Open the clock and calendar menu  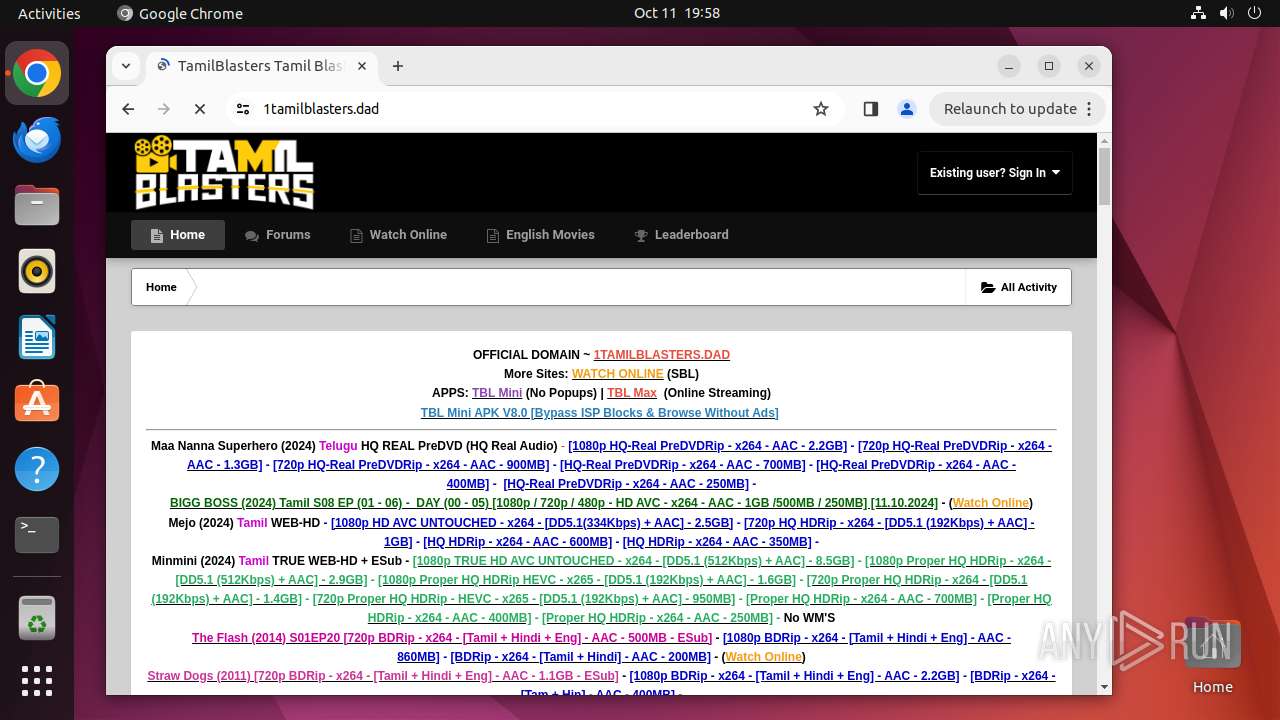coord(677,13)
